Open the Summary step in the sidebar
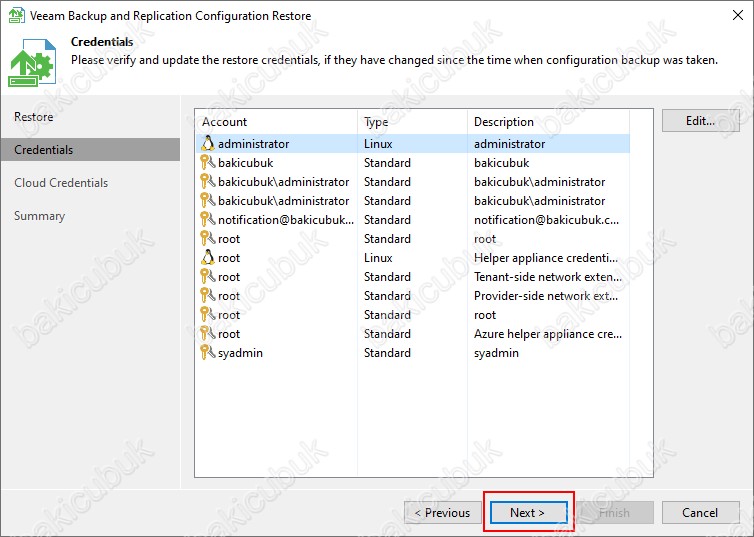The height and width of the screenshot is (537, 754). [x=40, y=216]
